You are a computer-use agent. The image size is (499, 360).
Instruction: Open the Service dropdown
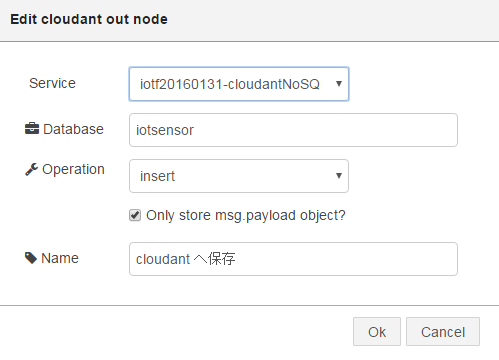pyautogui.click(x=239, y=84)
